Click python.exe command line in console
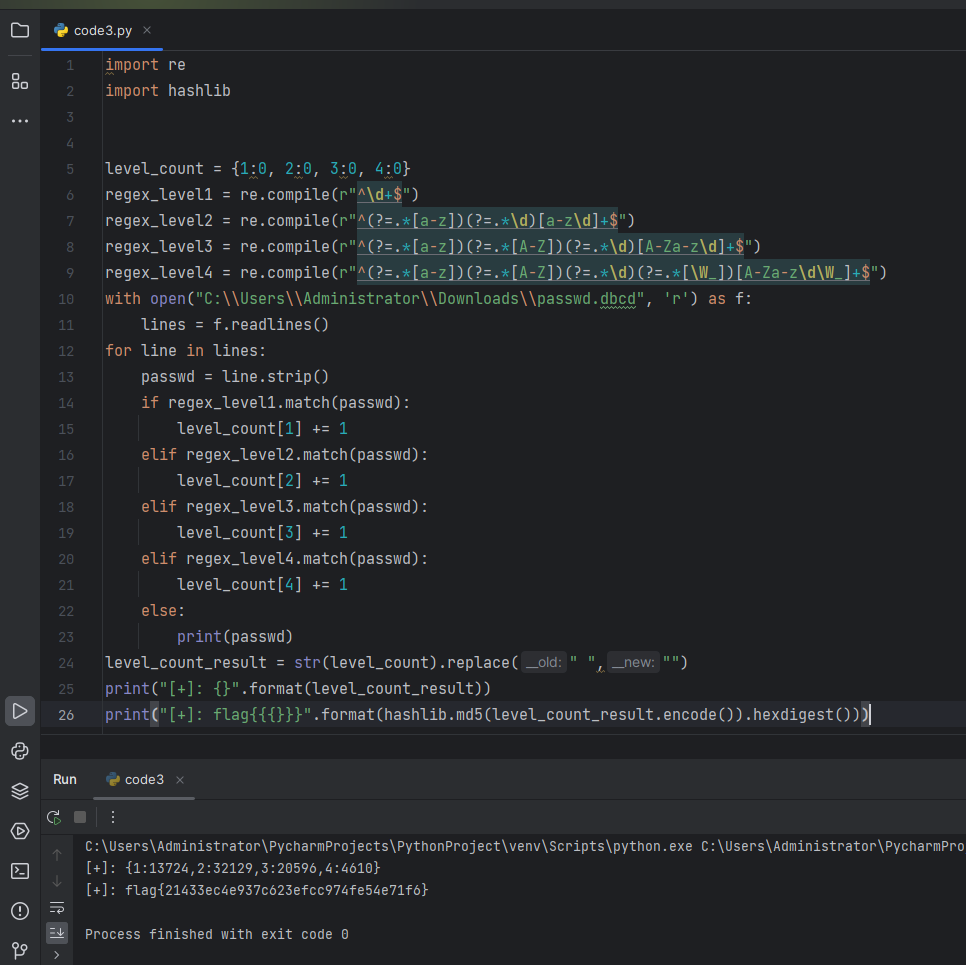The width and height of the screenshot is (966, 965). click(524, 847)
